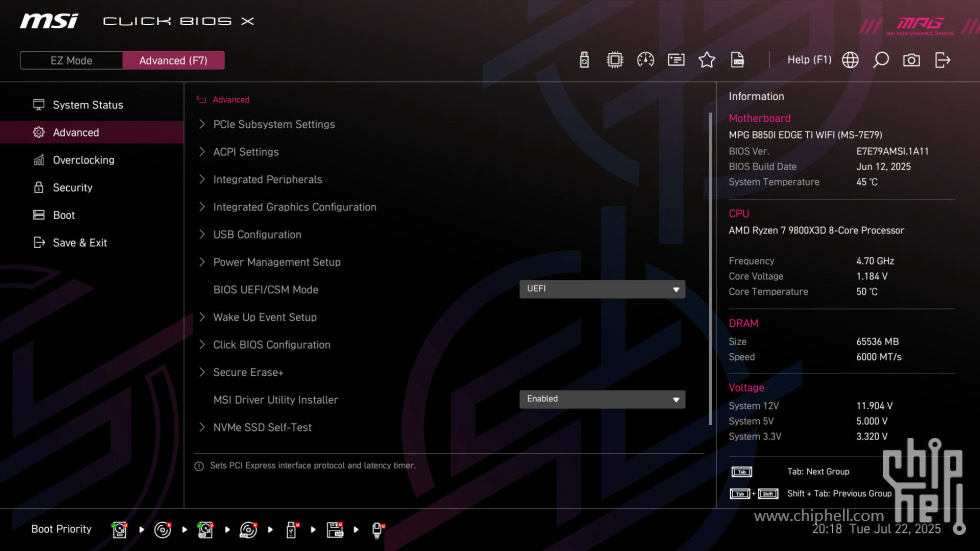Click the 'MPG B850I EDGE TI WIFI (MS-7E79)' text
The image size is (980, 551).
coord(806,135)
